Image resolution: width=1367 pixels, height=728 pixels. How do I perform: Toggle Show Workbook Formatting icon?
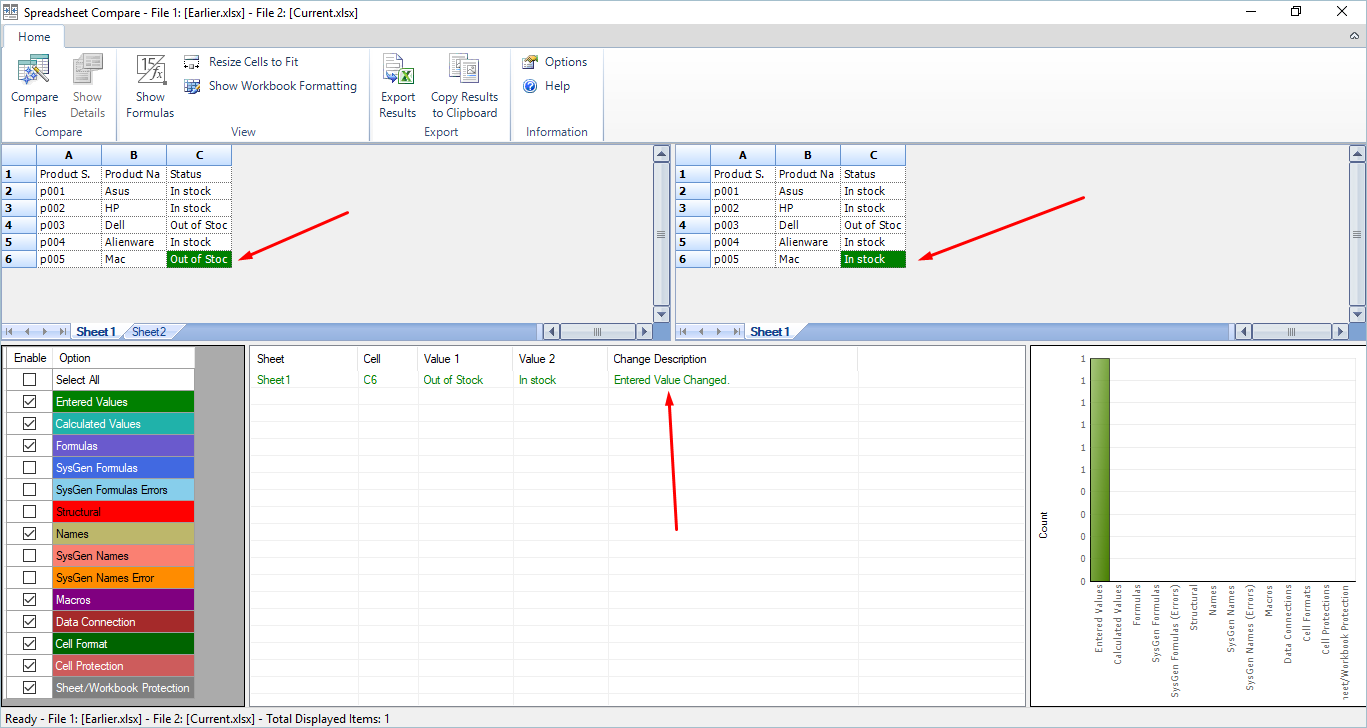192,87
